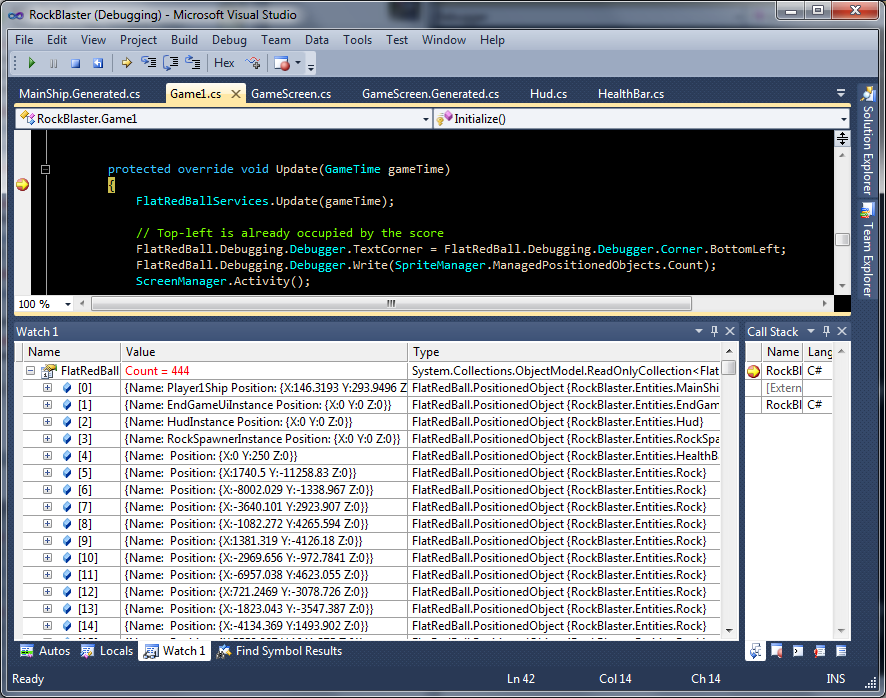Expand watch item [2] HudInstance
Viewport: 886px width, 698px height.
(47, 422)
